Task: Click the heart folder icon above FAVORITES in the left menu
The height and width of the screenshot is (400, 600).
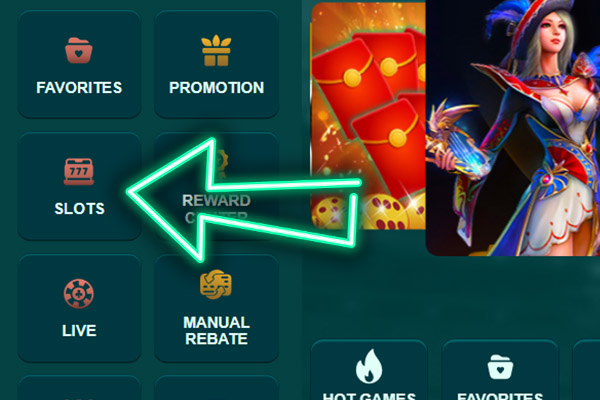Action: pos(78,50)
